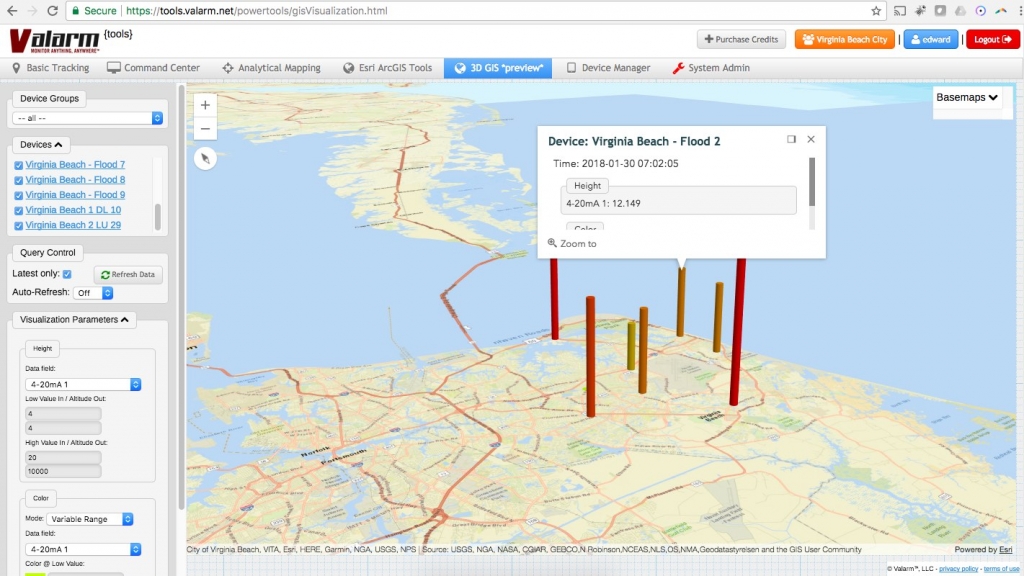Viewport: 1024px width, 576px height.
Task: Click the left panel vertical scrollbar
Action: [182, 297]
